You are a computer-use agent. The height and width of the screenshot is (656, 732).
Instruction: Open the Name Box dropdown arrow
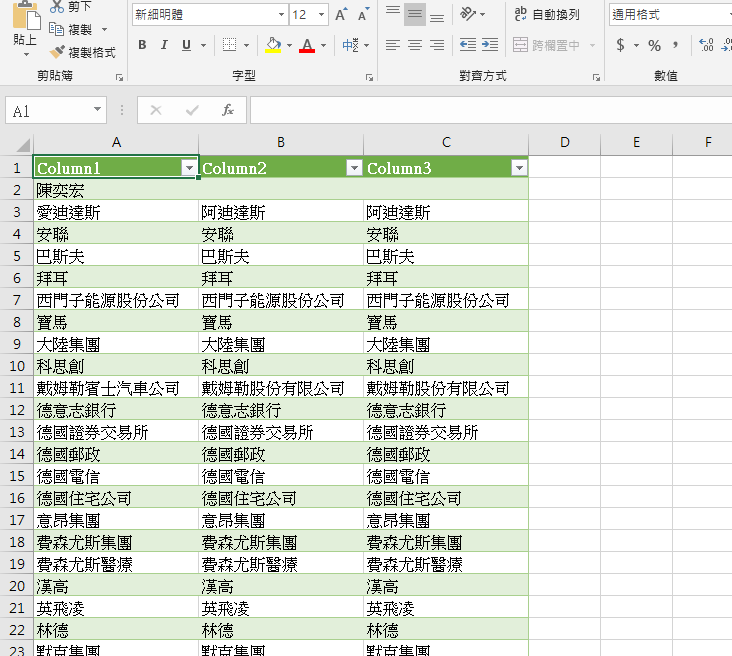click(98, 110)
